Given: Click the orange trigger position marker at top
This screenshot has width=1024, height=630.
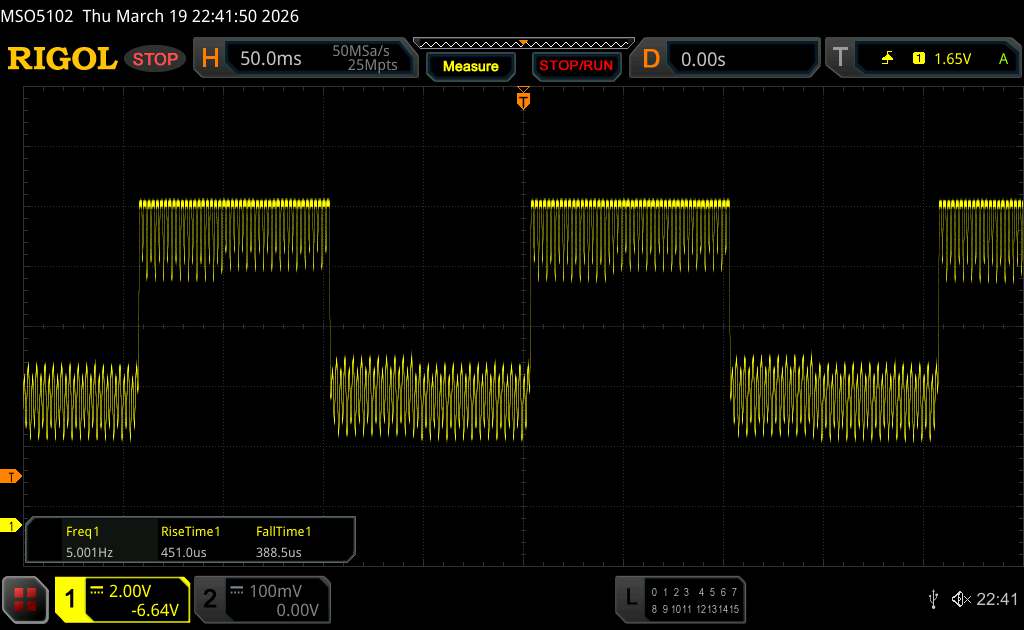Looking at the screenshot, I should tap(523, 98).
